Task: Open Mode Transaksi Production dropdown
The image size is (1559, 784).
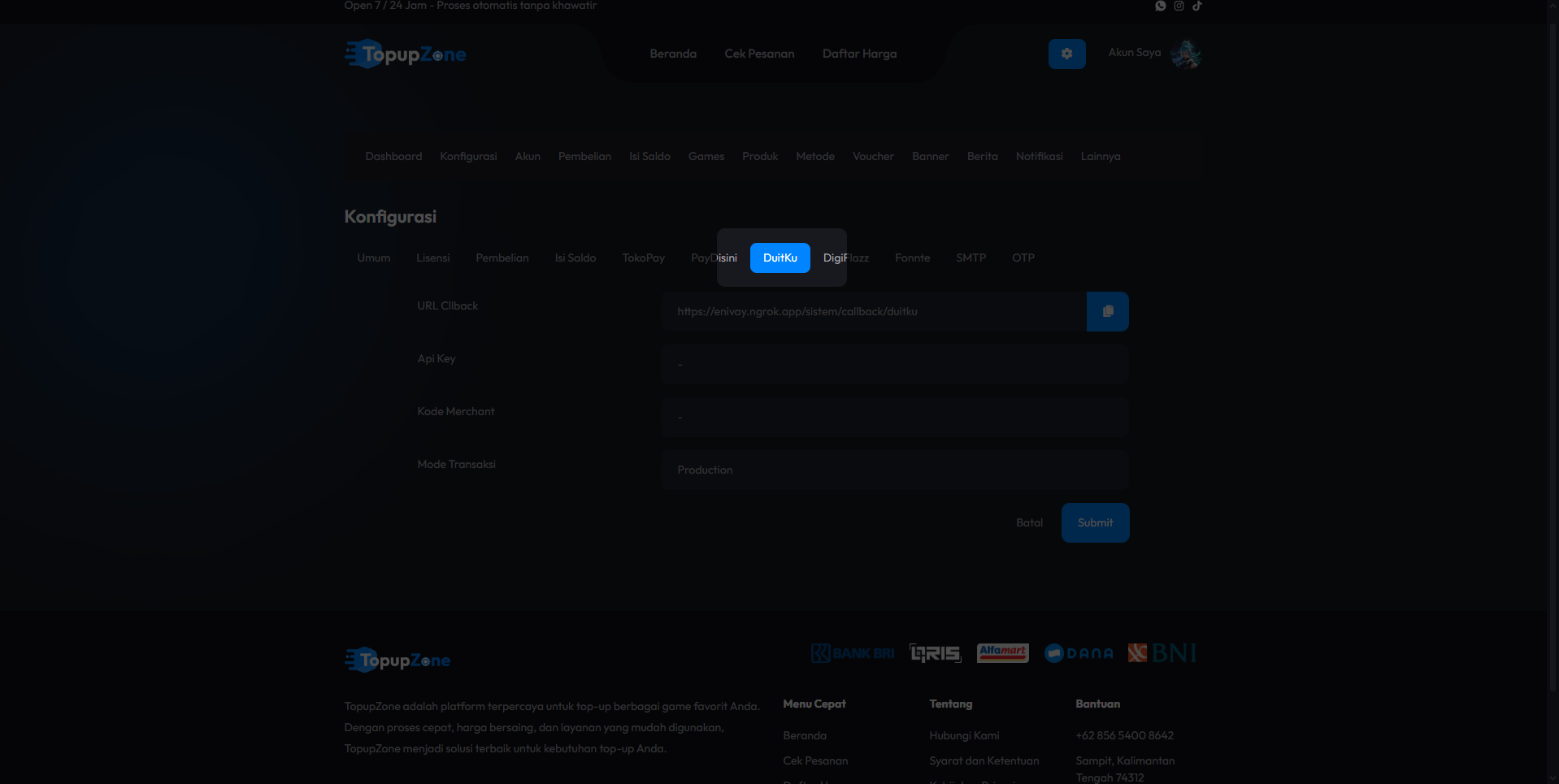Action: tap(895, 470)
